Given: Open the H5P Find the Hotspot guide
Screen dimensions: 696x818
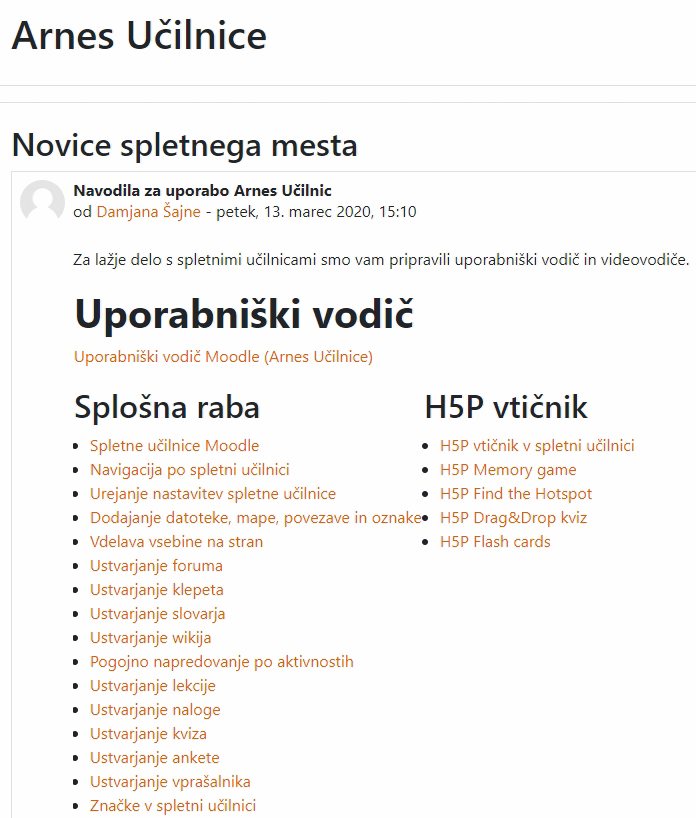Looking at the screenshot, I should (x=516, y=494).
